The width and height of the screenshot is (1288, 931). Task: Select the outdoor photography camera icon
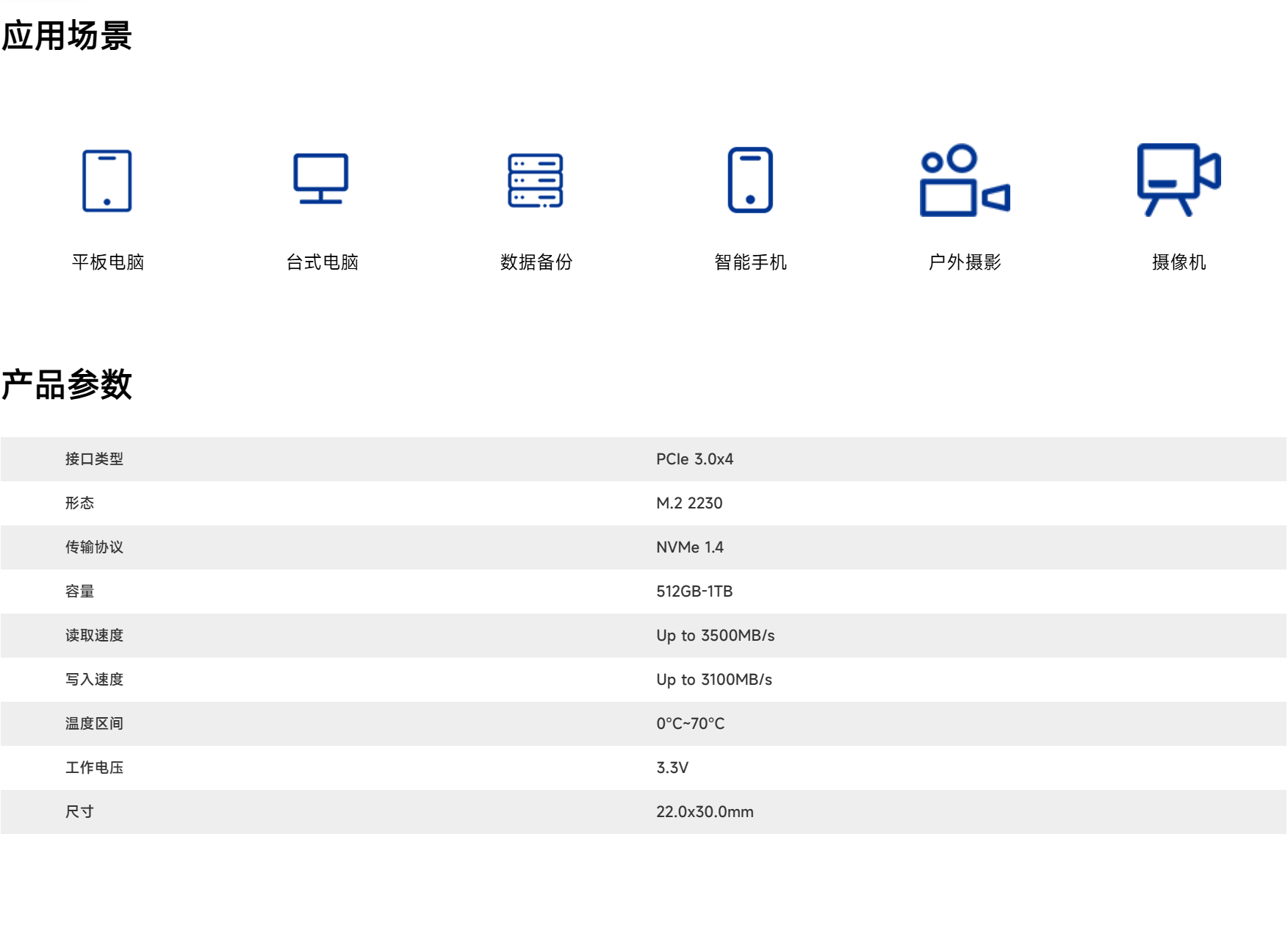[x=965, y=181]
